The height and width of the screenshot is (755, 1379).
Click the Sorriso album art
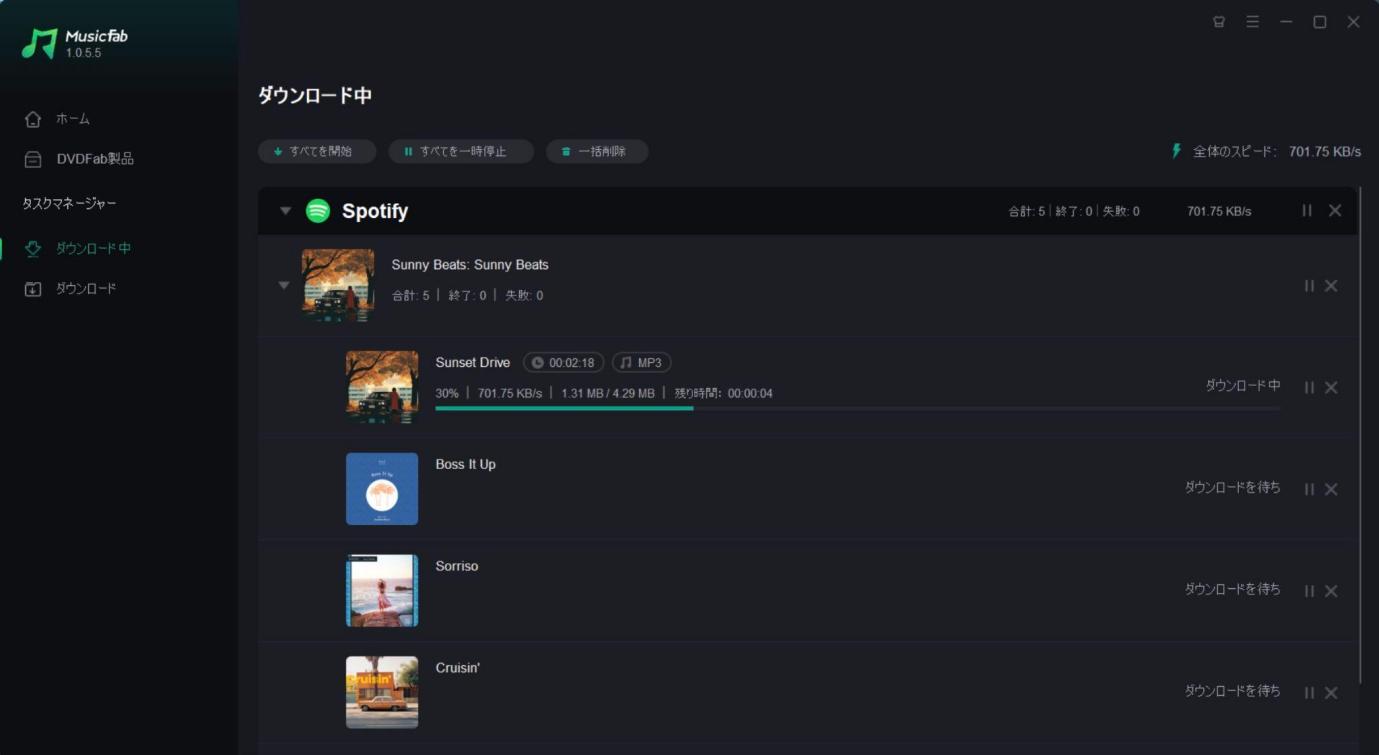382,591
